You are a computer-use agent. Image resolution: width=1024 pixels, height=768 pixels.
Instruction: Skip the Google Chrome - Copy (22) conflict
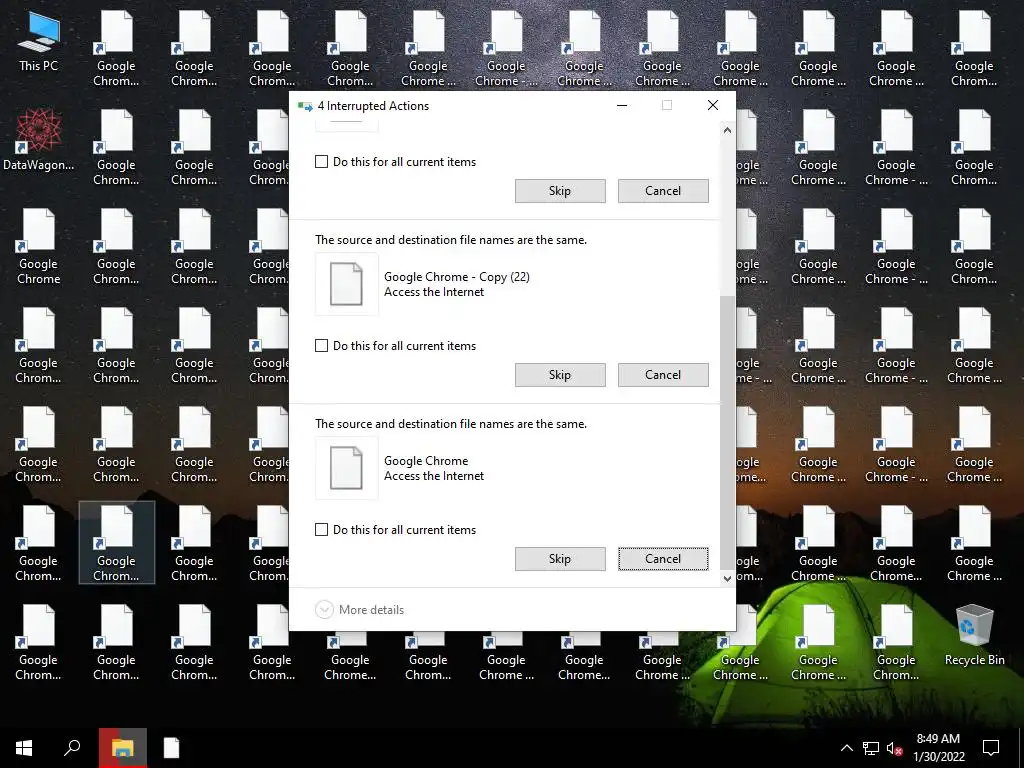(x=560, y=375)
